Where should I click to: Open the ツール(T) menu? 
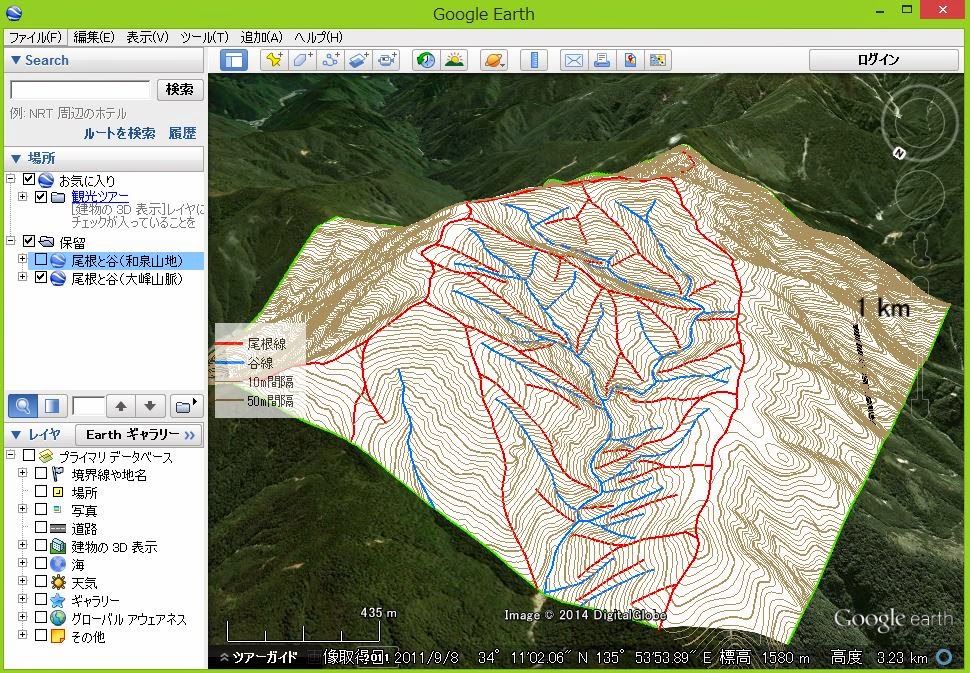coord(204,37)
